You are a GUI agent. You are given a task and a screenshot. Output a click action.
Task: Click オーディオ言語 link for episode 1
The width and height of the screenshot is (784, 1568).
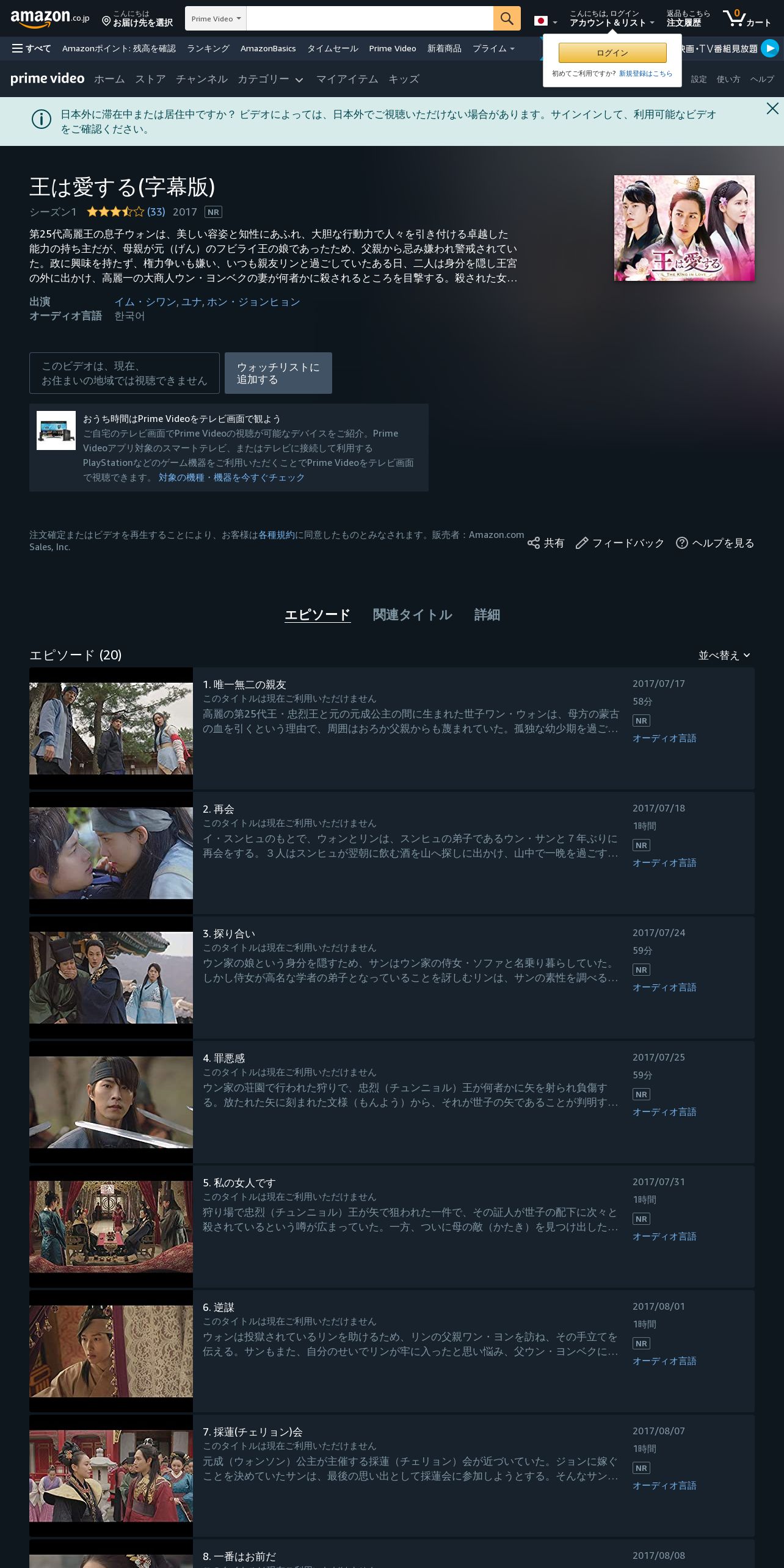(x=664, y=738)
